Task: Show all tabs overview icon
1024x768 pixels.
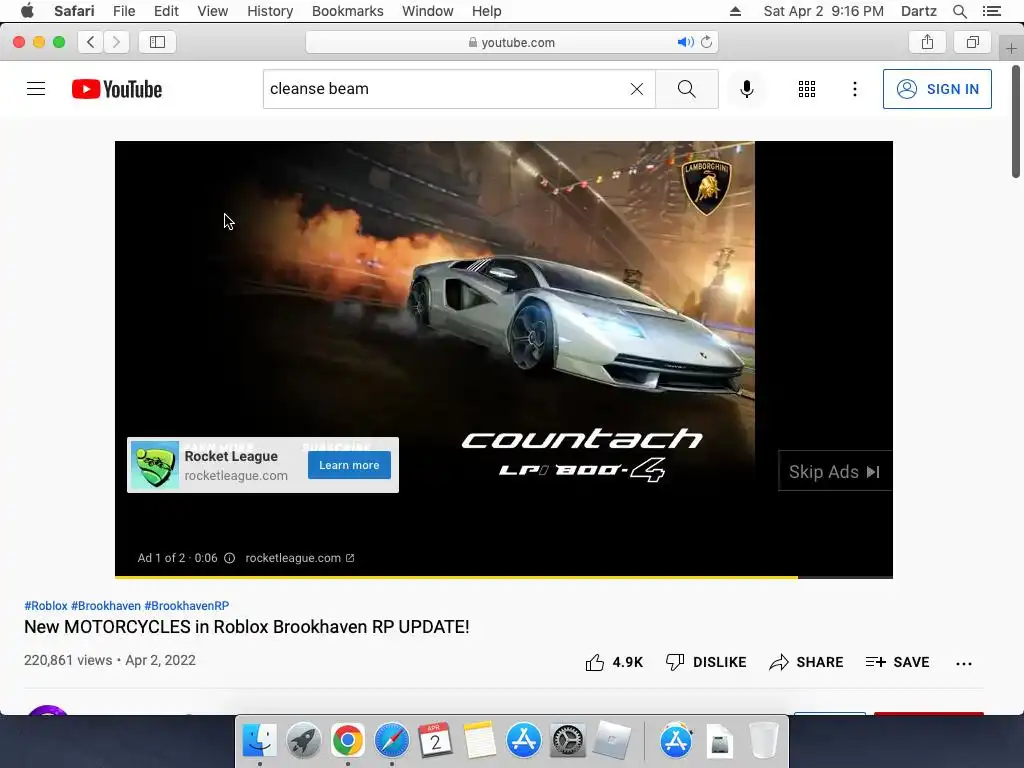Action: coord(973,42)
